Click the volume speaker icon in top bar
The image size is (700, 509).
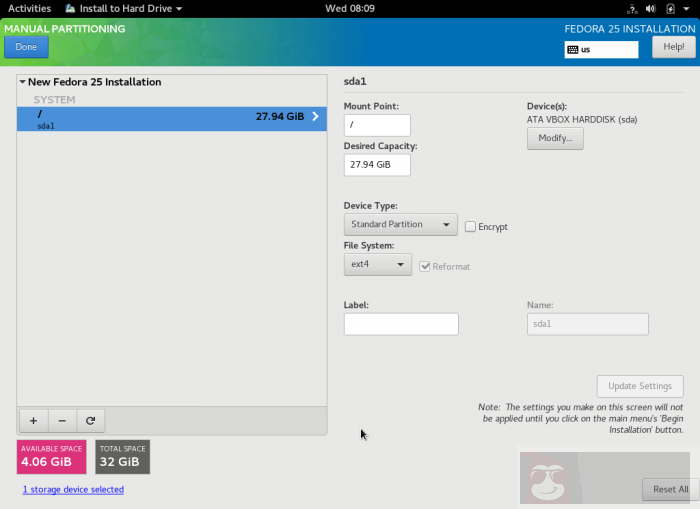pos(651,8)
